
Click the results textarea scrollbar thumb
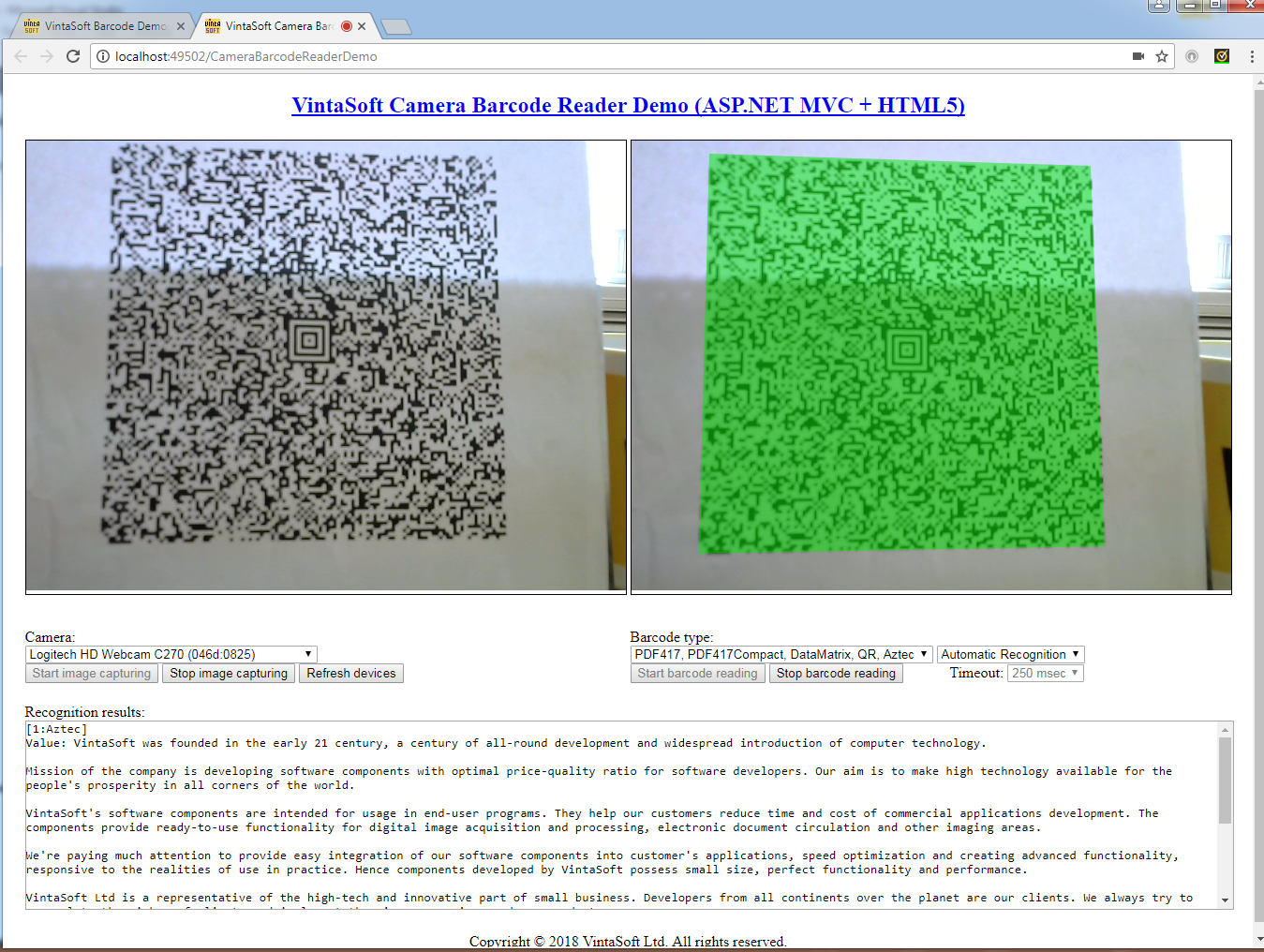click(x=1225, y=781)
